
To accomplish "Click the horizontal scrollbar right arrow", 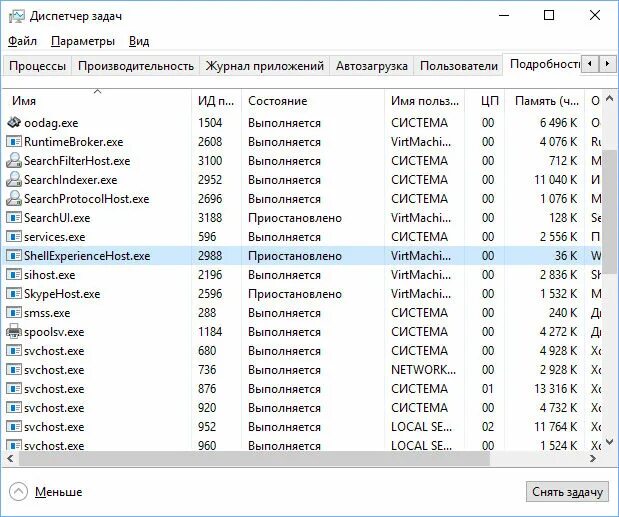I will click(x=593, y=458).
